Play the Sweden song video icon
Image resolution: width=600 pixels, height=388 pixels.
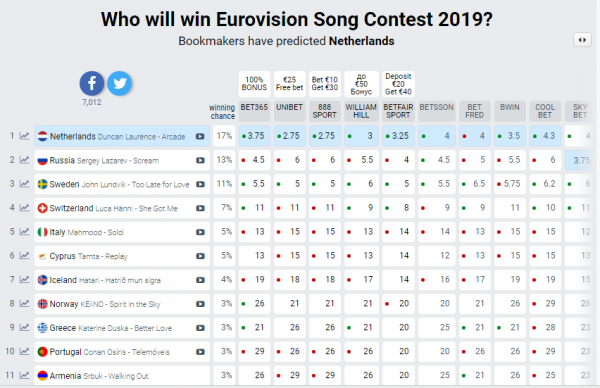pos(200,184)
